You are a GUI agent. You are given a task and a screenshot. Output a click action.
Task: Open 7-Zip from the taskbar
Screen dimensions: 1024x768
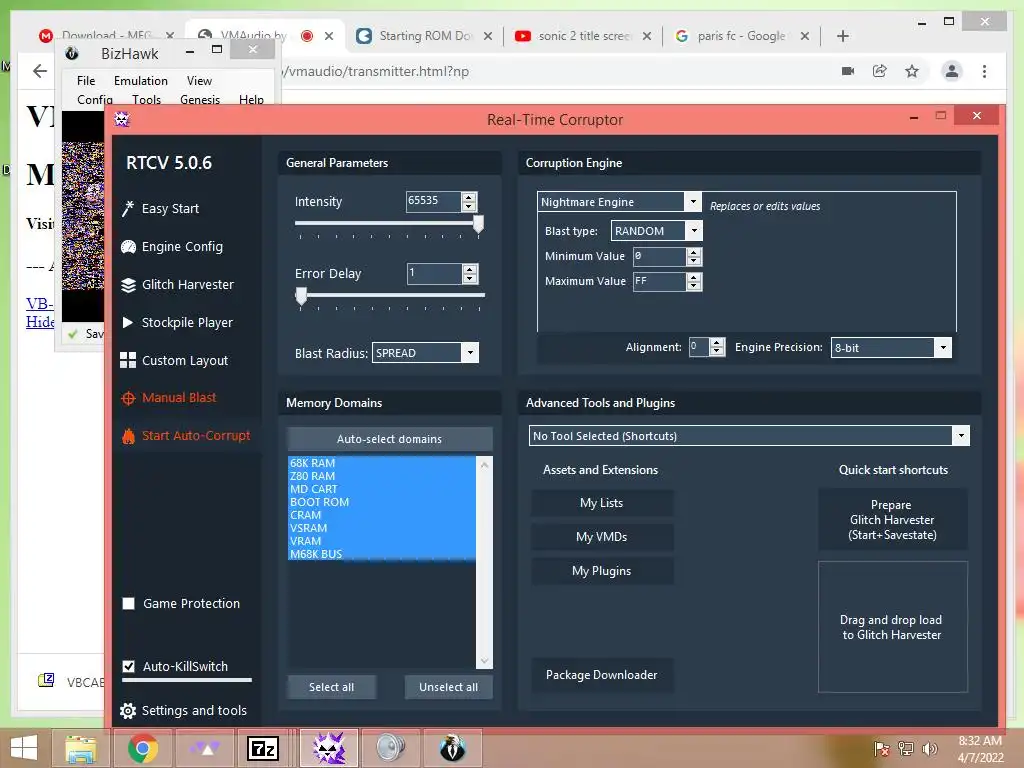click(x=263, y=748)
